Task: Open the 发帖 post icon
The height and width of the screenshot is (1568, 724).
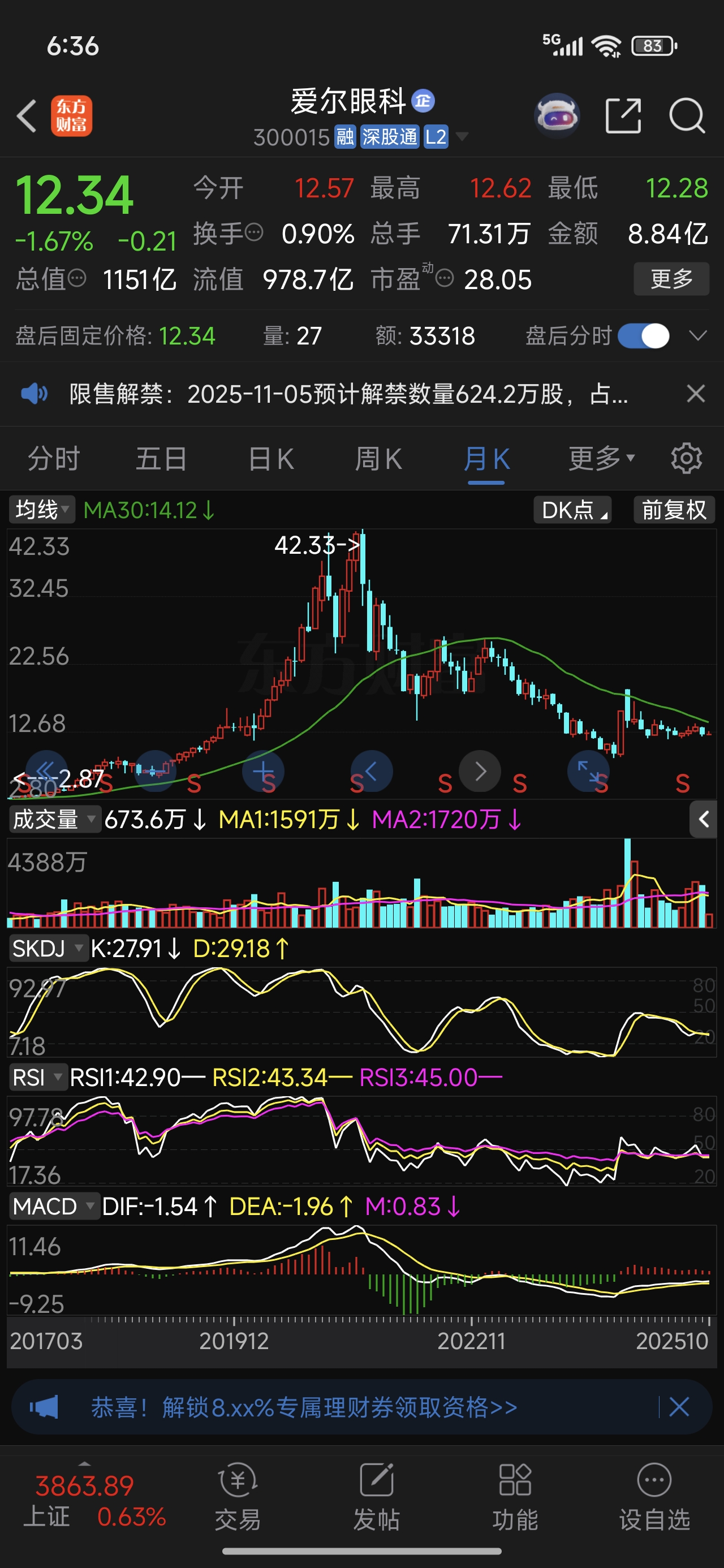Action: [x=376, y=1497]
